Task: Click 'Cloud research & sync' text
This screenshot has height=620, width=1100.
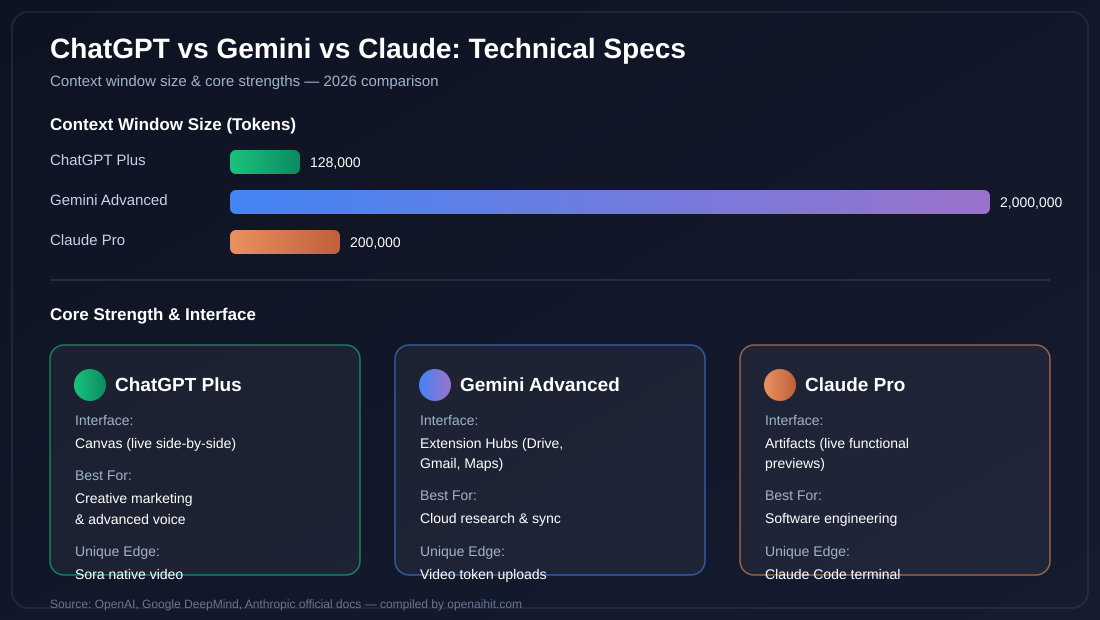Action: coord(490,519)
